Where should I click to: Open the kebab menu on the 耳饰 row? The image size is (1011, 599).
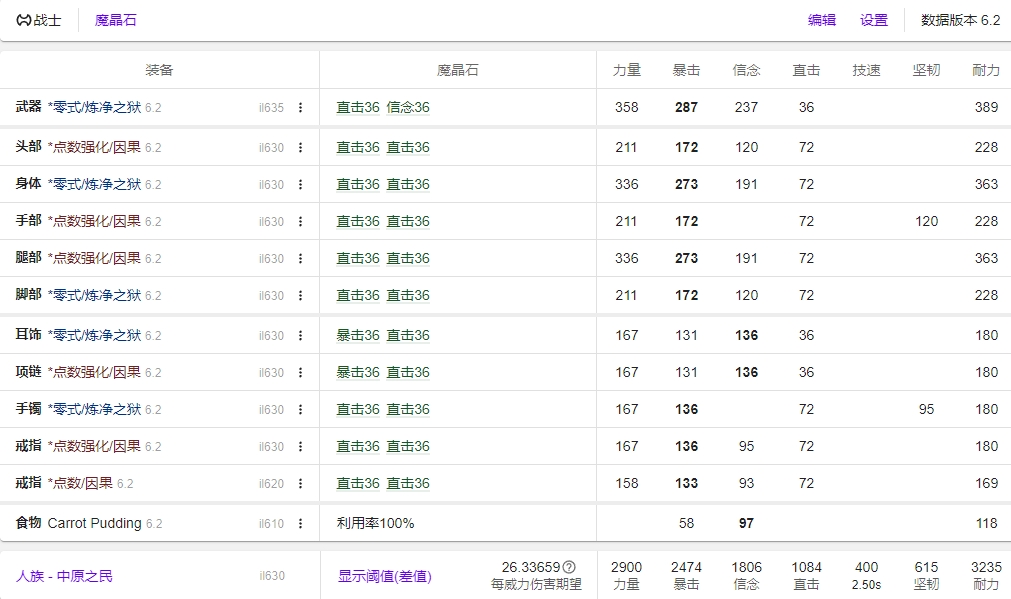[x=300, y=333]
